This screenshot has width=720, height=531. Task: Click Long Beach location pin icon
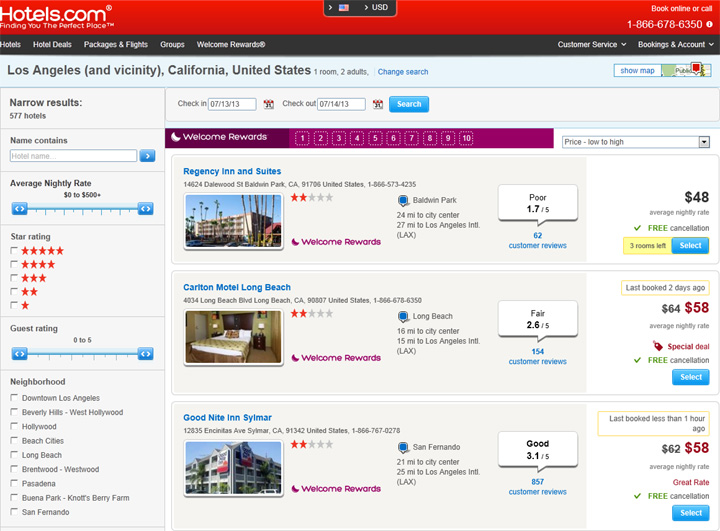coord(403,316)
